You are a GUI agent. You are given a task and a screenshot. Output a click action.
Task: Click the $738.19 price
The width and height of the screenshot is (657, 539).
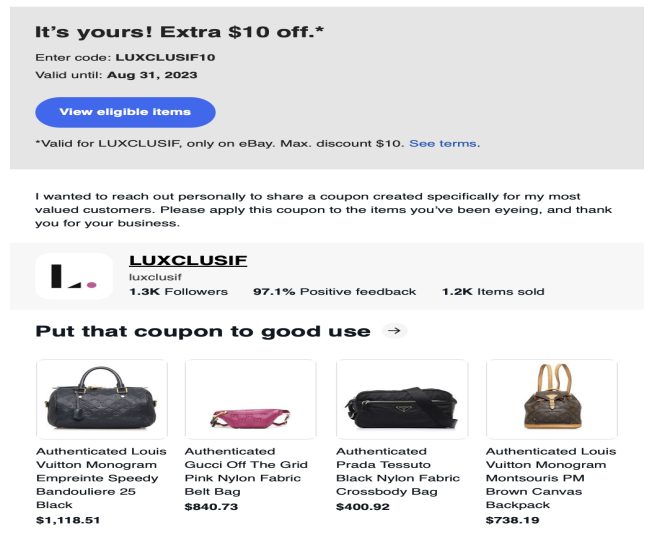pyautogui.click(x=512, y=520)
